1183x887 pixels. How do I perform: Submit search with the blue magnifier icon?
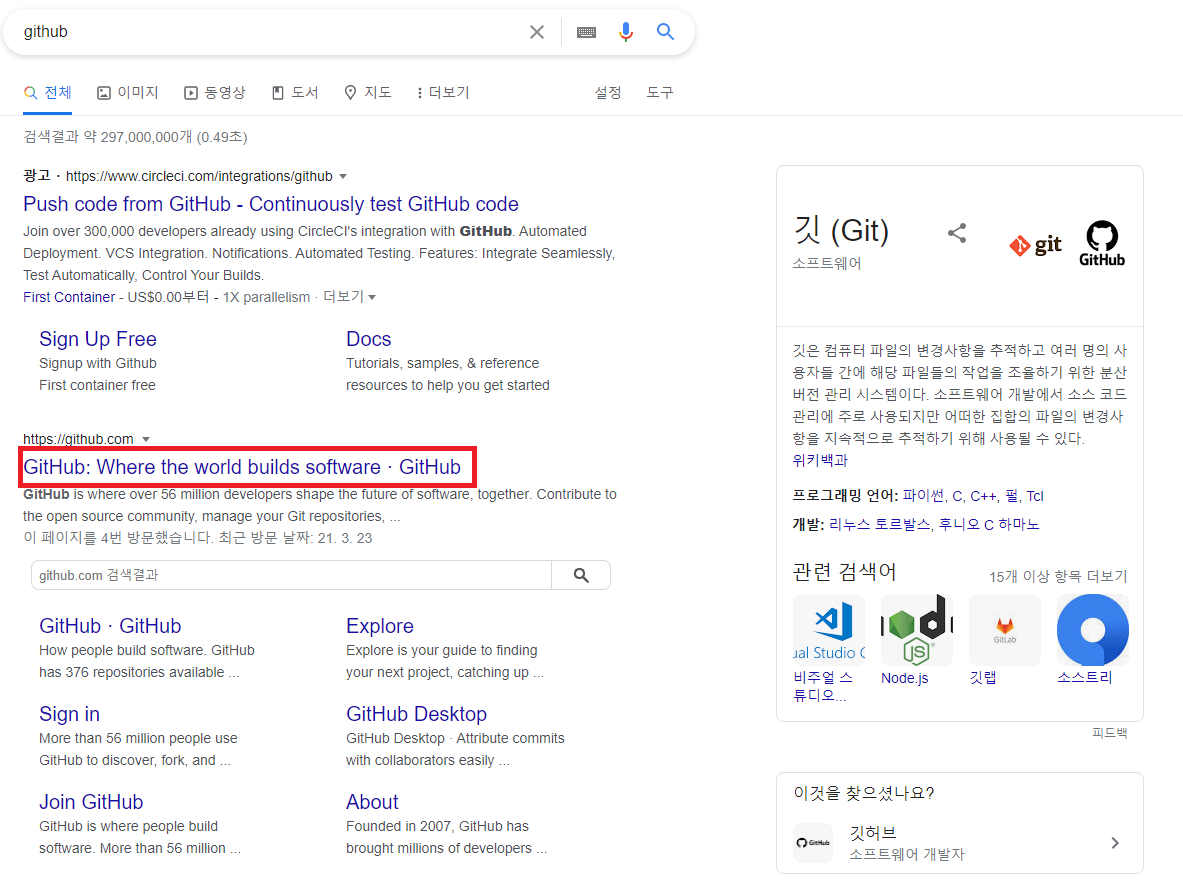(x=665, y=32)
